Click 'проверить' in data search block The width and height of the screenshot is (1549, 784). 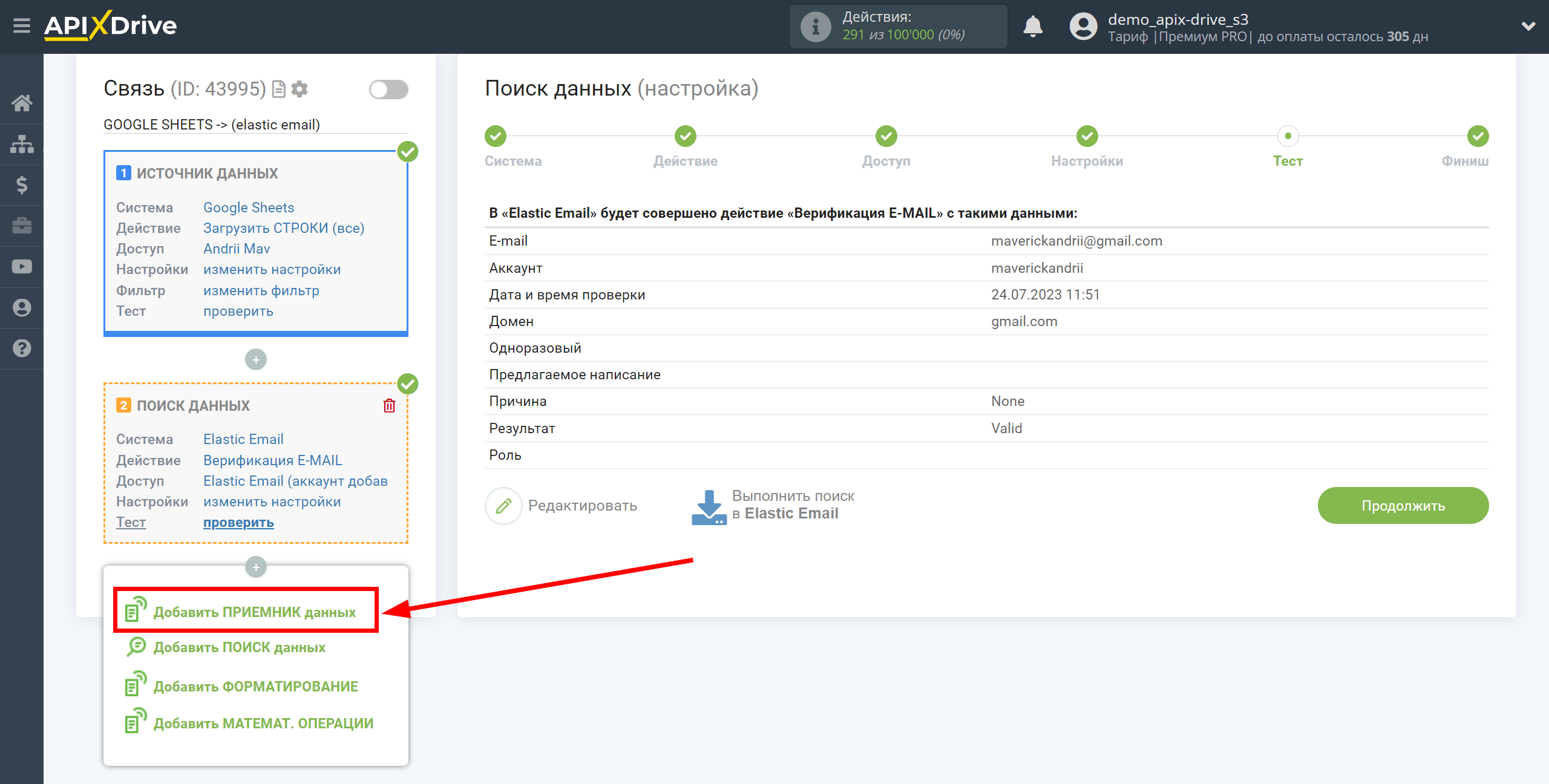238,522
